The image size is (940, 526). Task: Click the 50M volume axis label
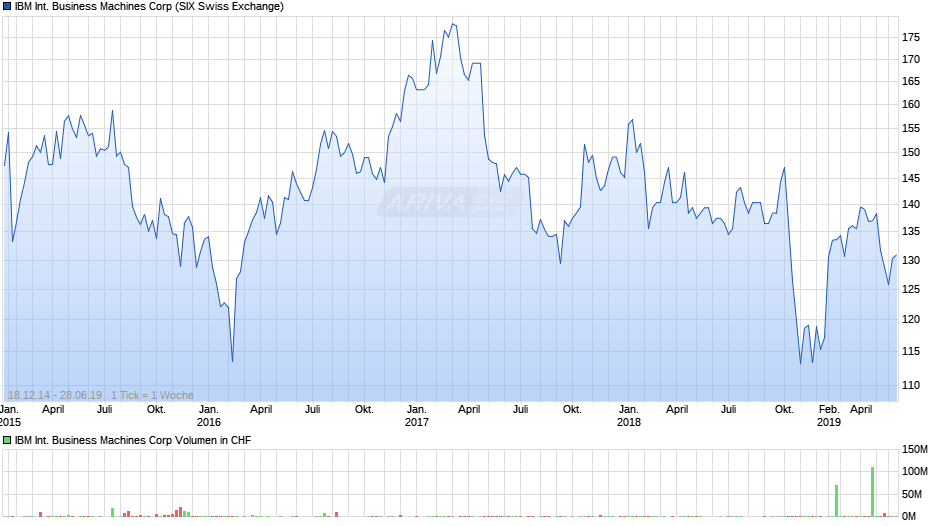(912, 494)
